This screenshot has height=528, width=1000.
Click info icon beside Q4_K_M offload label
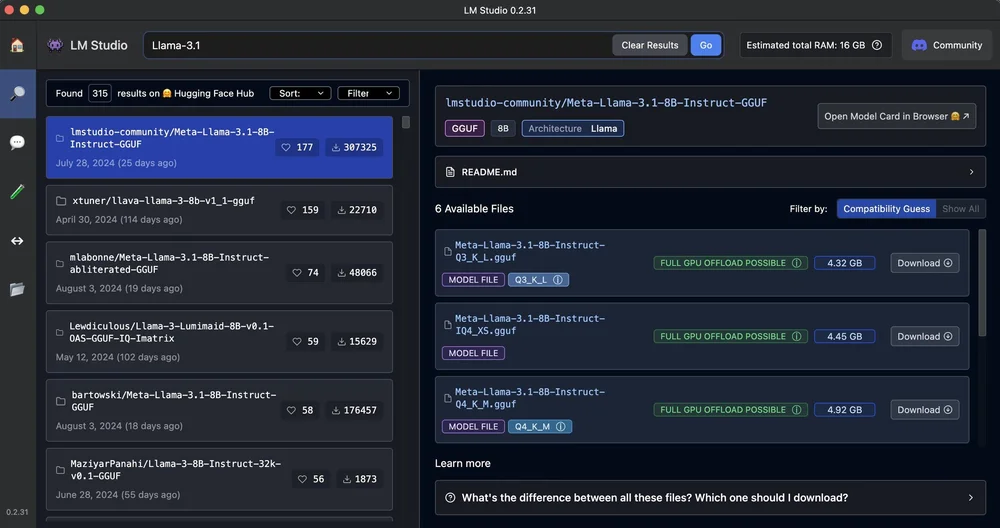(x=797, y=409)
